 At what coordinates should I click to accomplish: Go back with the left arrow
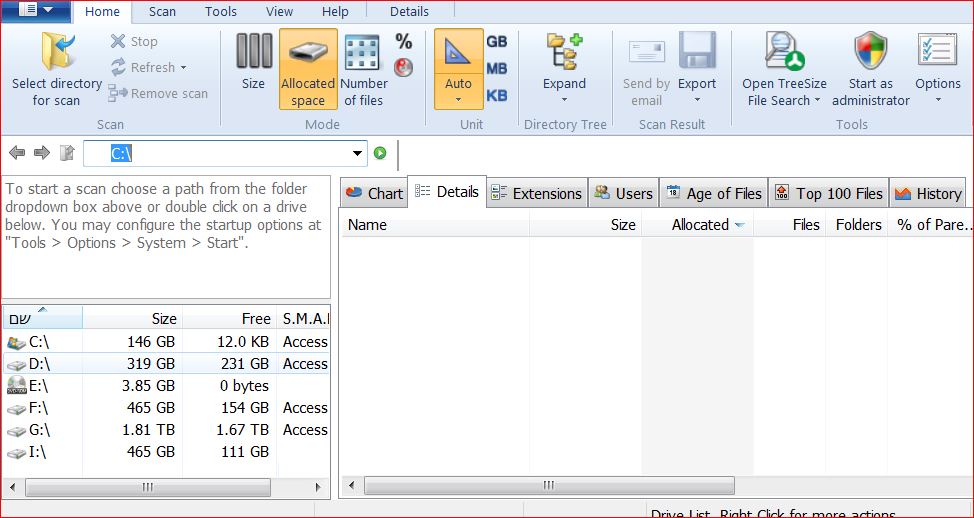(17, 153)
